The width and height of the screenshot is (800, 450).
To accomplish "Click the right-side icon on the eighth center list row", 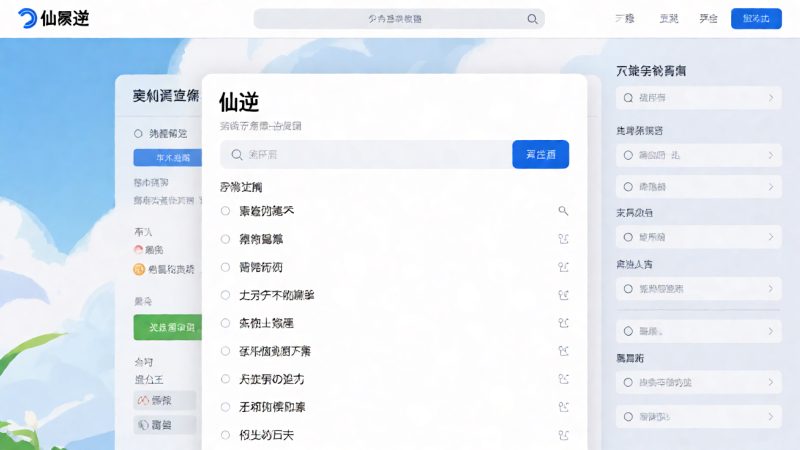I will pos(563,407).
